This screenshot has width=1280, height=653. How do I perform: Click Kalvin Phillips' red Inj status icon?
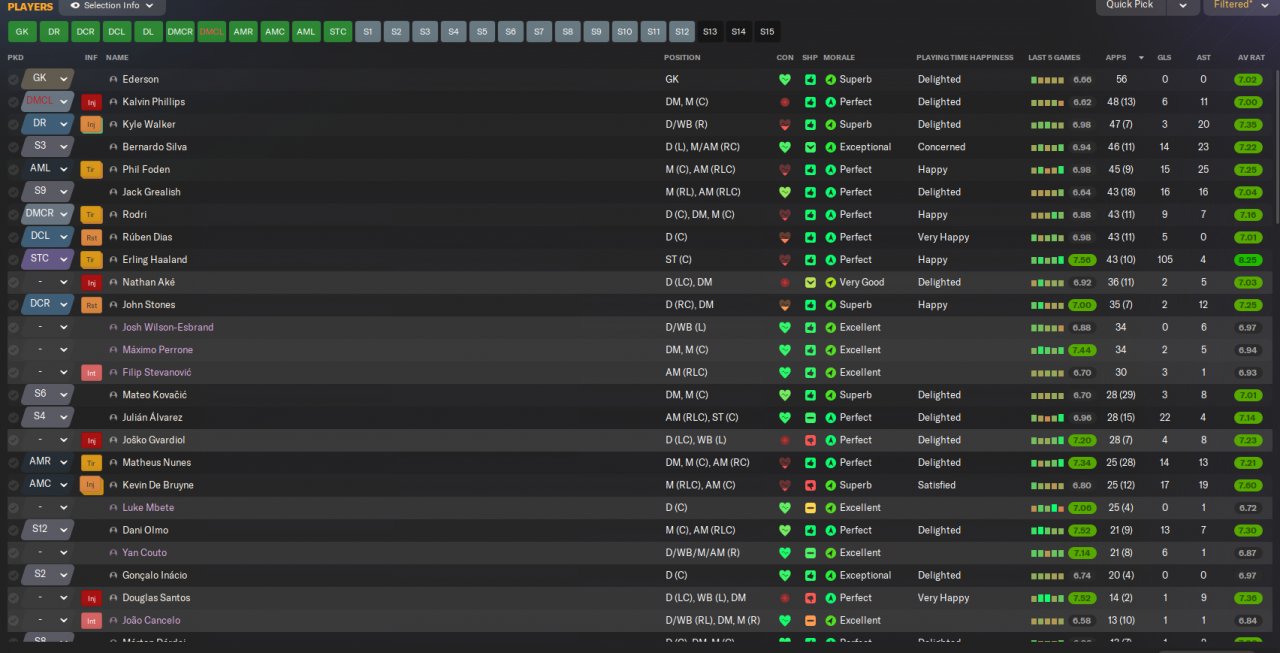tap(92, 102)
